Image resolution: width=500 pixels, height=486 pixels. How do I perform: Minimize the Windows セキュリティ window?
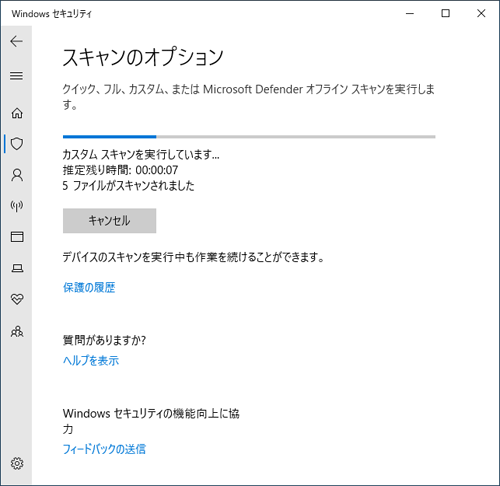[410, 13]
